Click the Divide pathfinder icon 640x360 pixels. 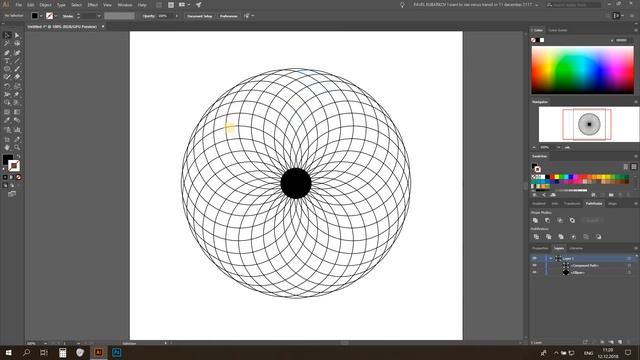[536, 237]
